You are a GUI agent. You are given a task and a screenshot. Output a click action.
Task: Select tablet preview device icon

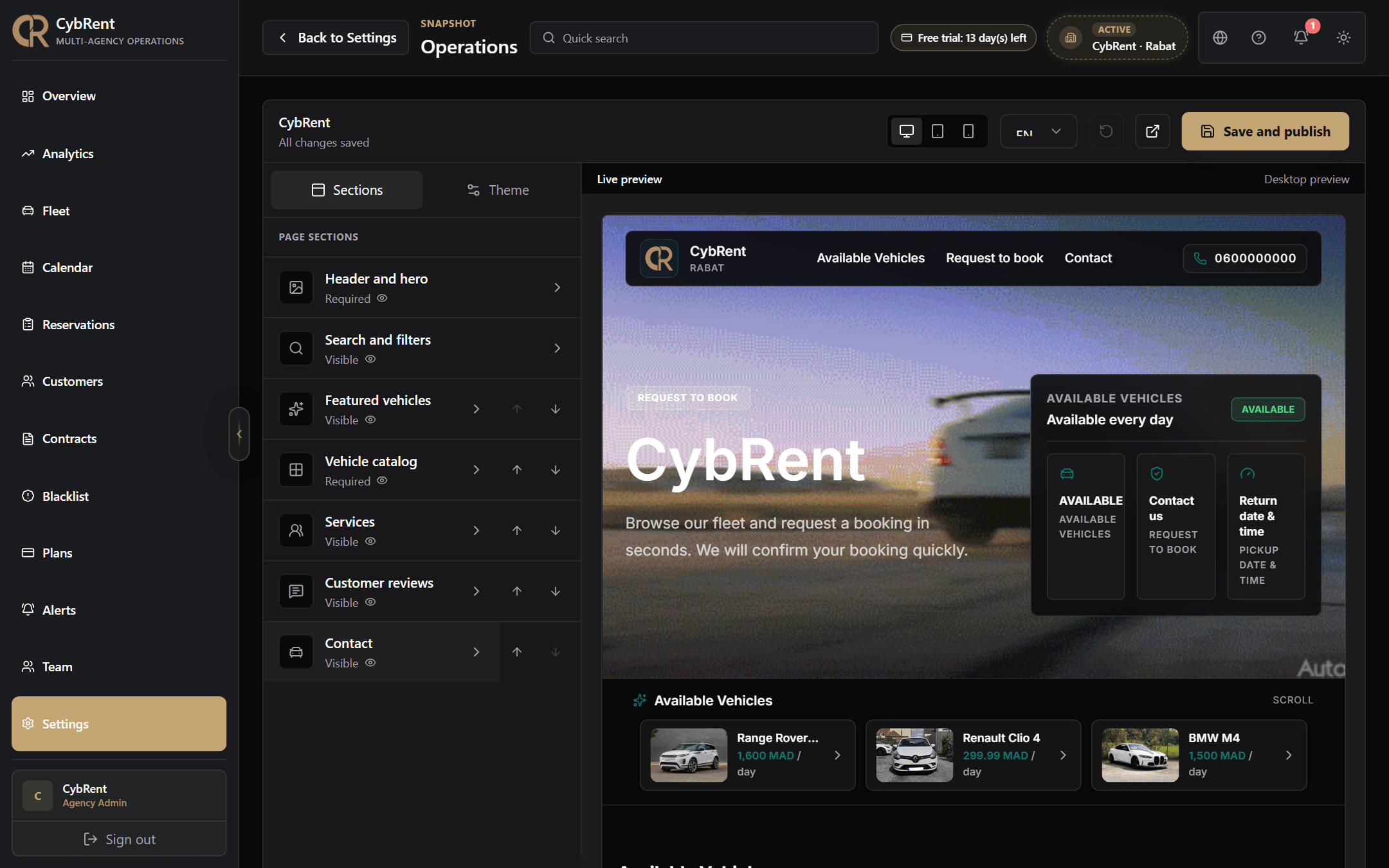point(938,131)
